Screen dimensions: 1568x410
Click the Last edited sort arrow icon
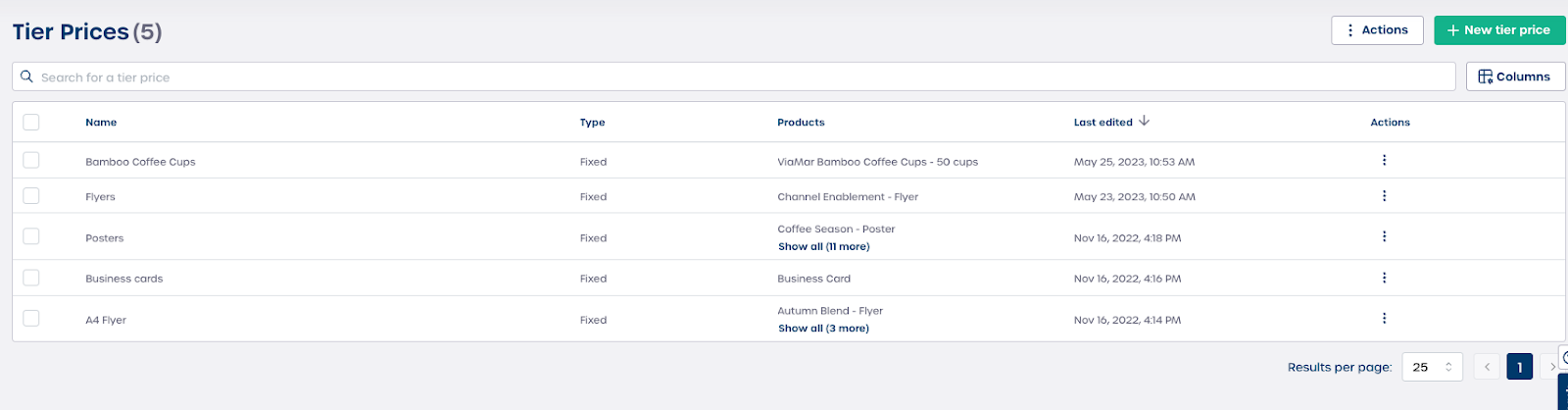1144,122
